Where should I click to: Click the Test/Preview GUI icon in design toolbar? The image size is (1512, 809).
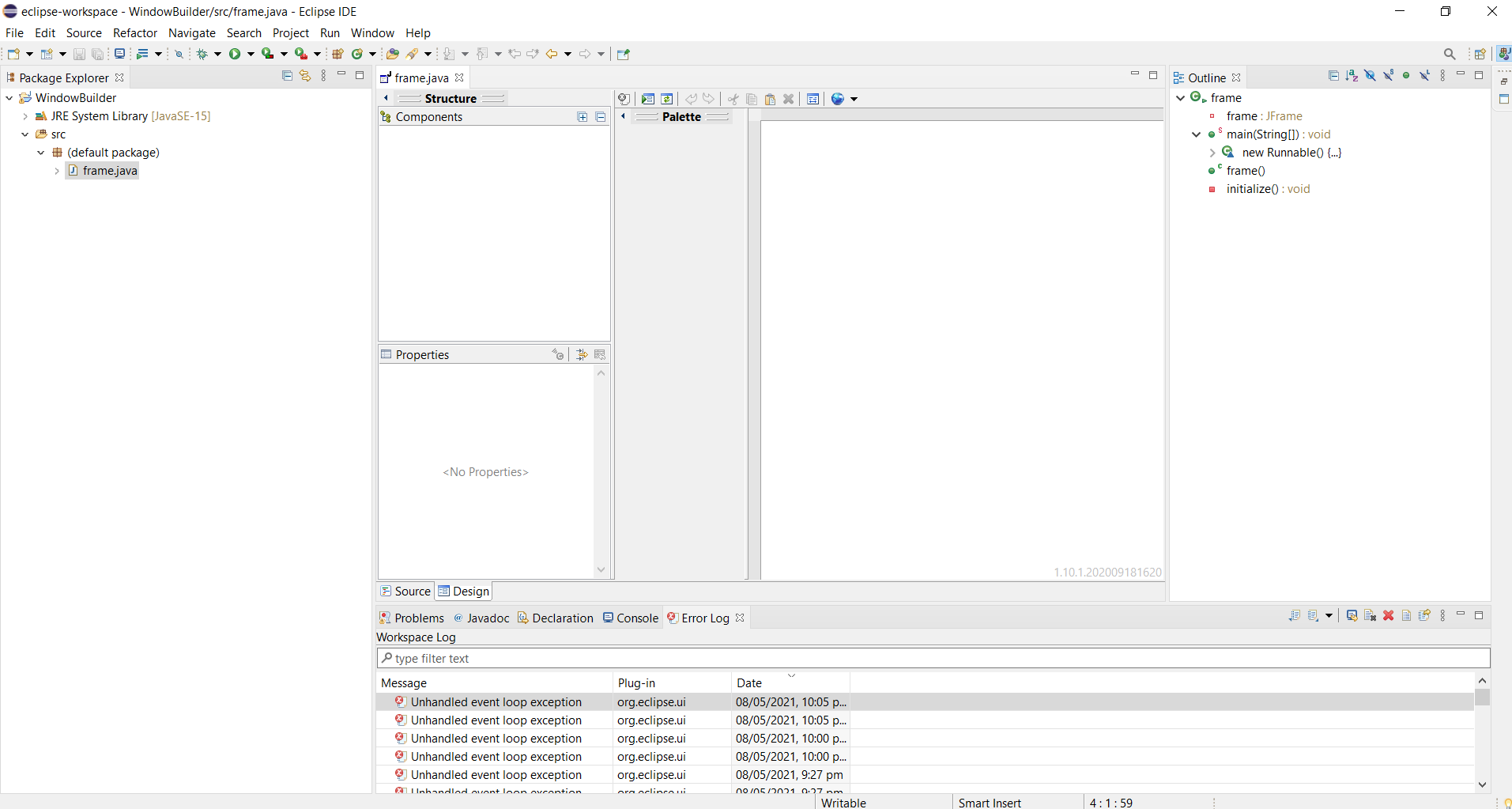pos(648,99)
